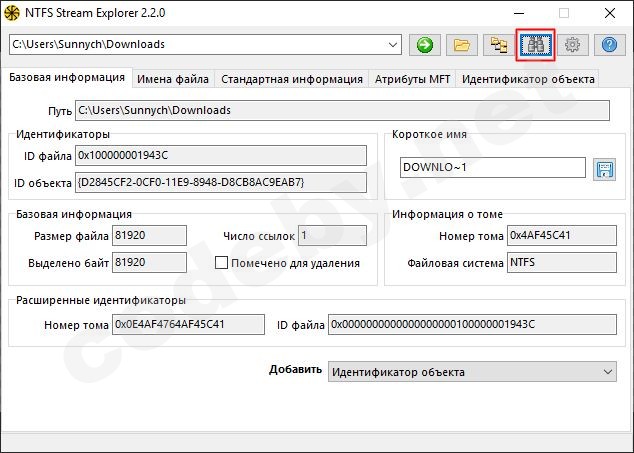
Task: Select the 'Базовая информация' tab
Action: pyautogui.click(x=66, y=78)
